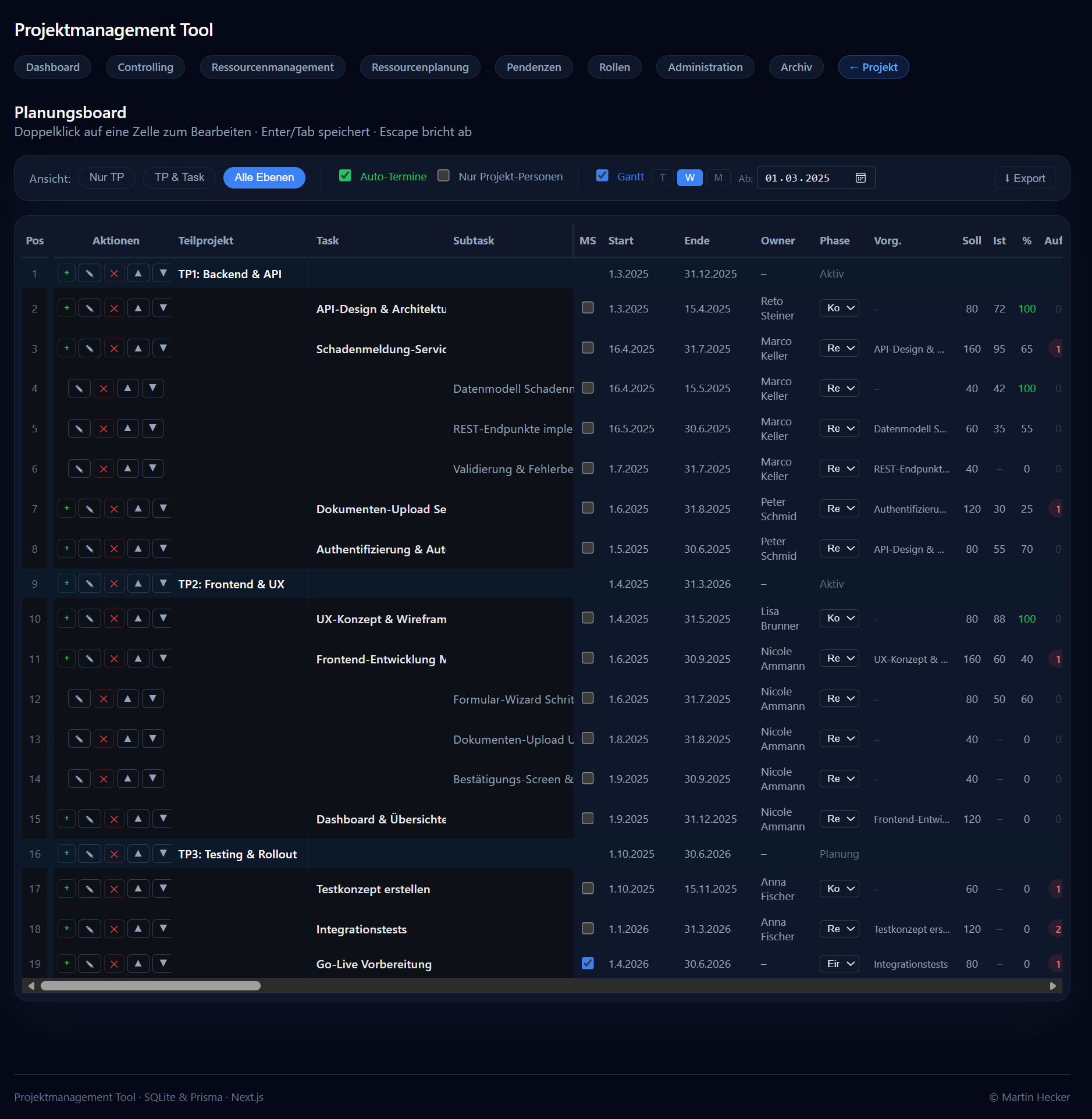
Task: Enable Nur Projekt-Personen filter
Action: (x=443, y=176)
